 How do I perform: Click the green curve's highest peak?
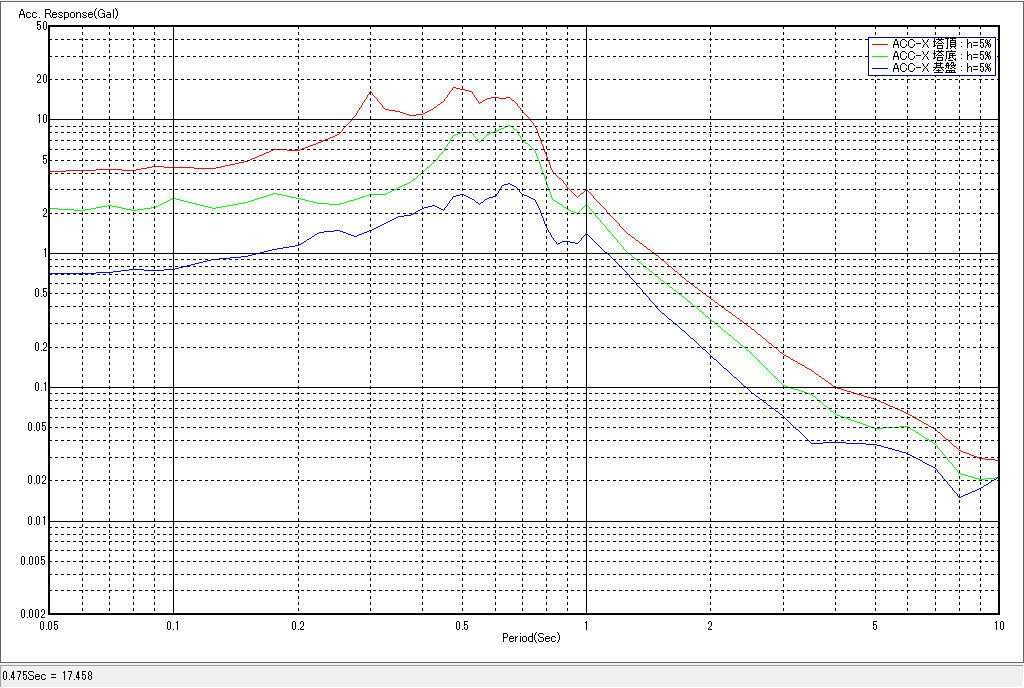509,126
